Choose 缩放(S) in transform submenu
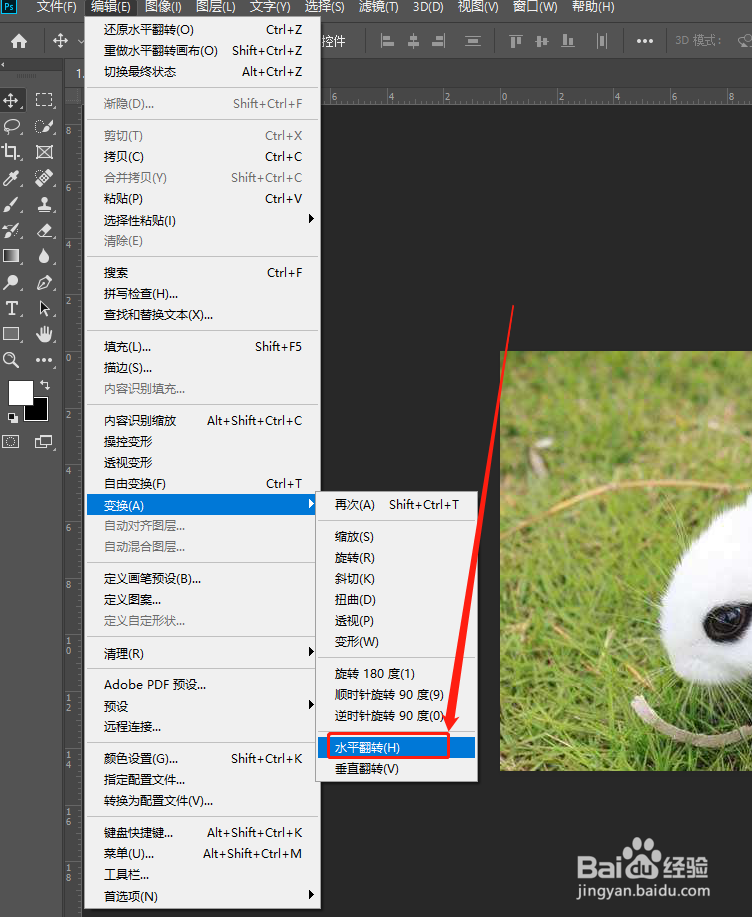Screen dimensions: 752x917 396,536
